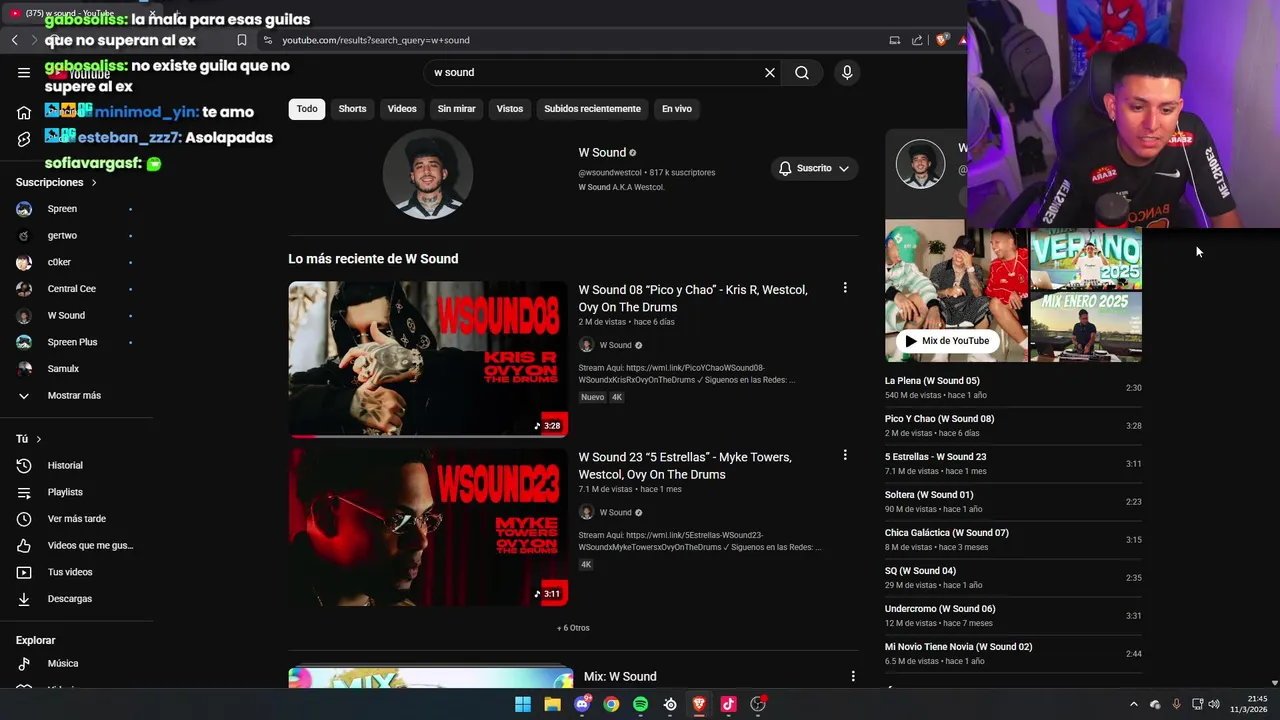This screenshot has height=720, width=1280.
Task: Open more options for W Sound 23 video
Action: click(x=845, y=455)
